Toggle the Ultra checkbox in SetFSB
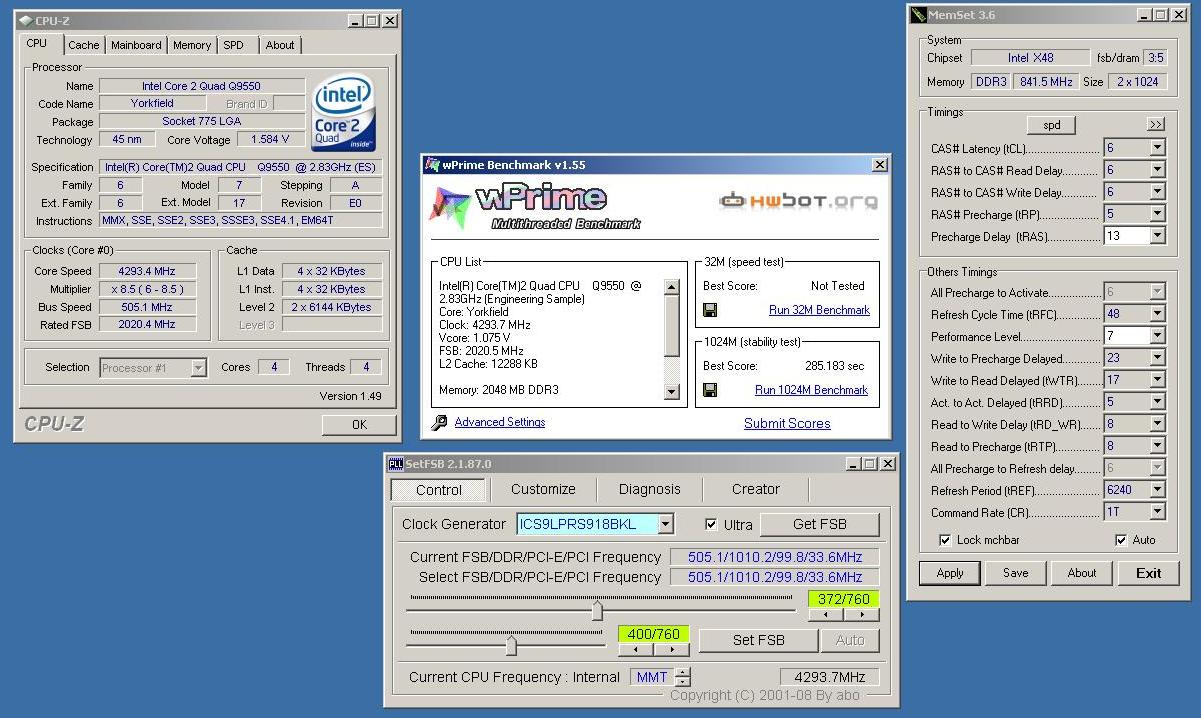Image resolution: width=1201 pixels, height=718 pixels. pos(711,524)
